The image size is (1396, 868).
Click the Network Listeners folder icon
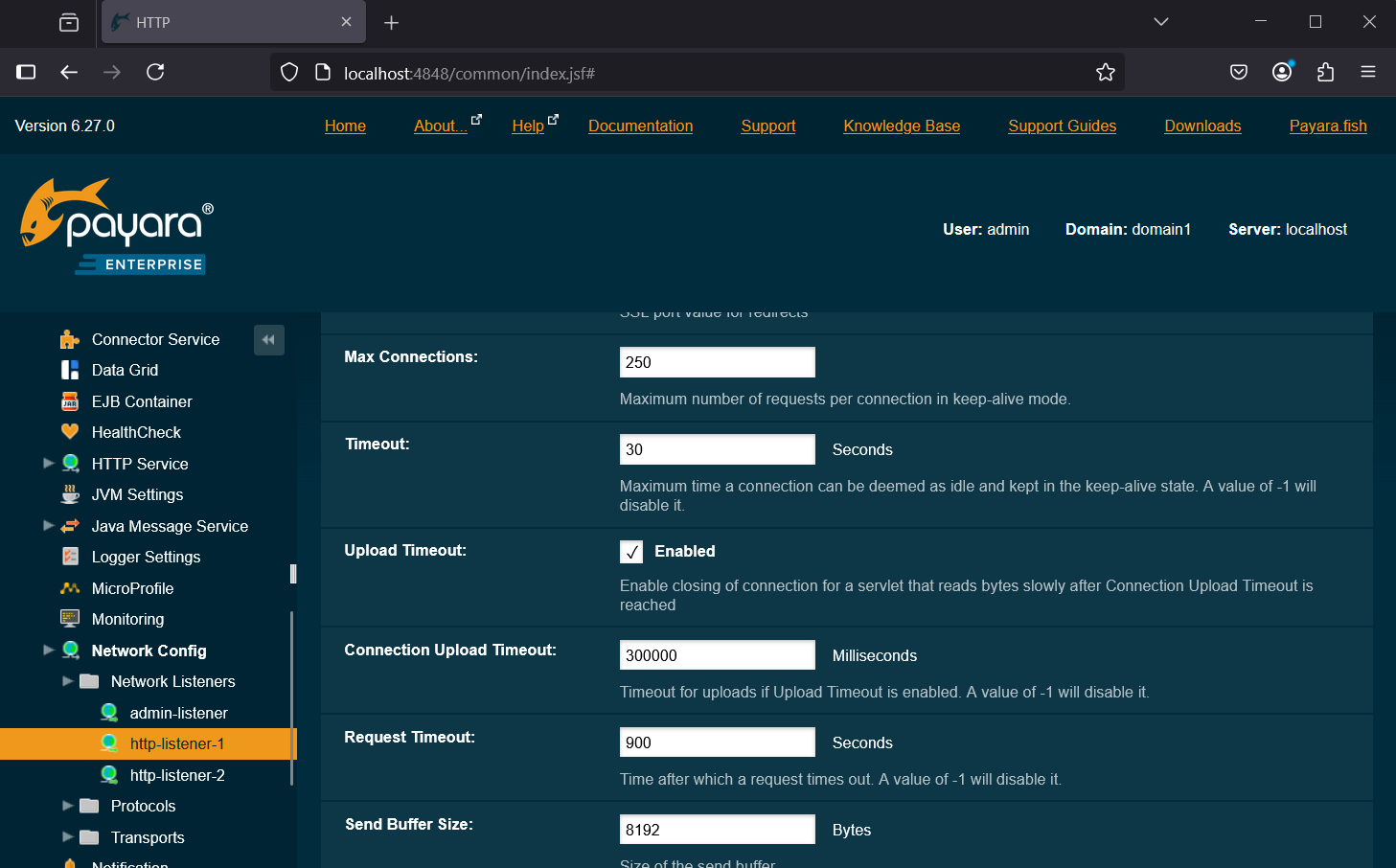point(89,681)
